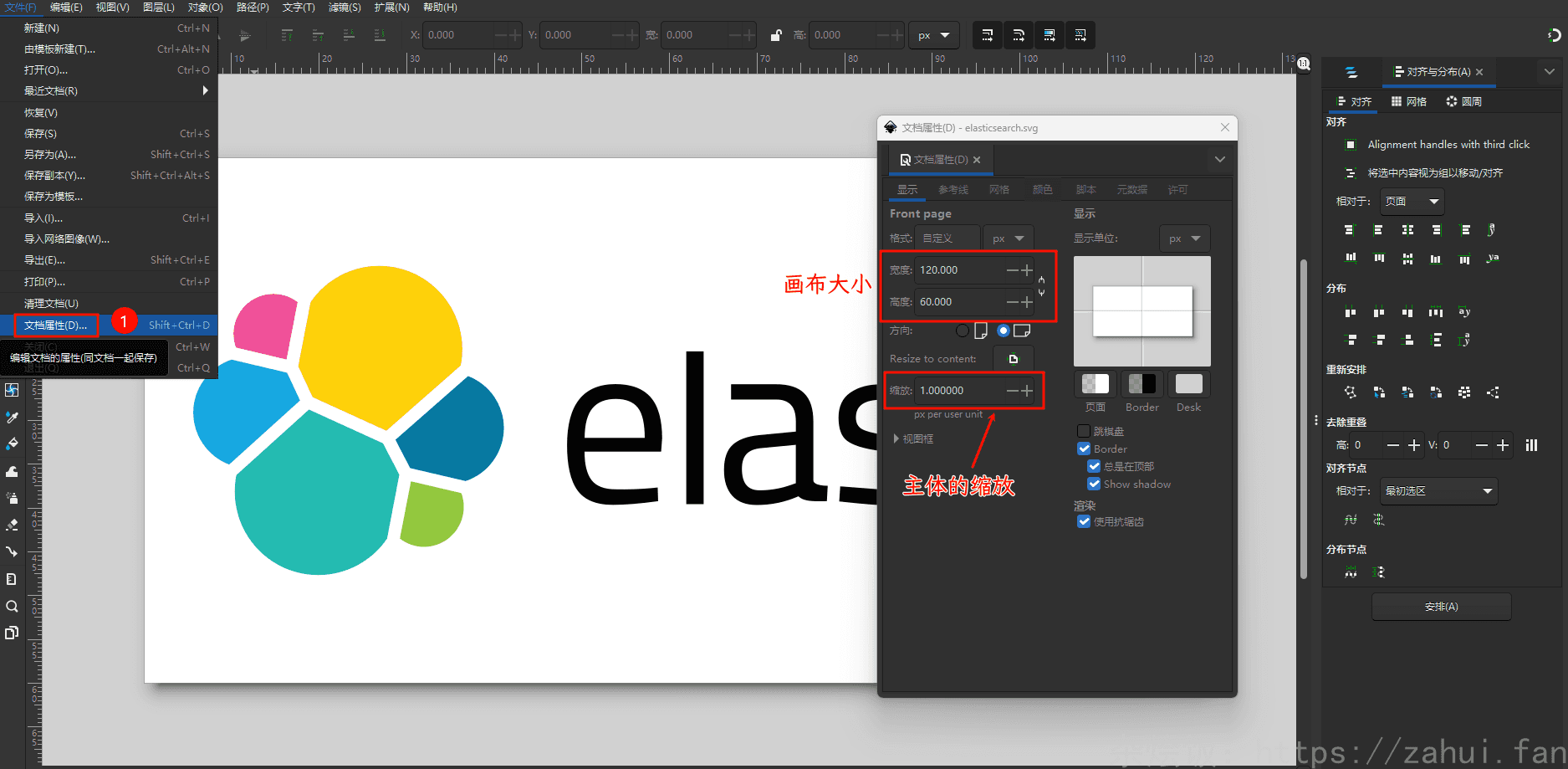Open the 显示单位 px unit dropdown
This screenshot has height=769, width=1568.
click(1184, 238)
